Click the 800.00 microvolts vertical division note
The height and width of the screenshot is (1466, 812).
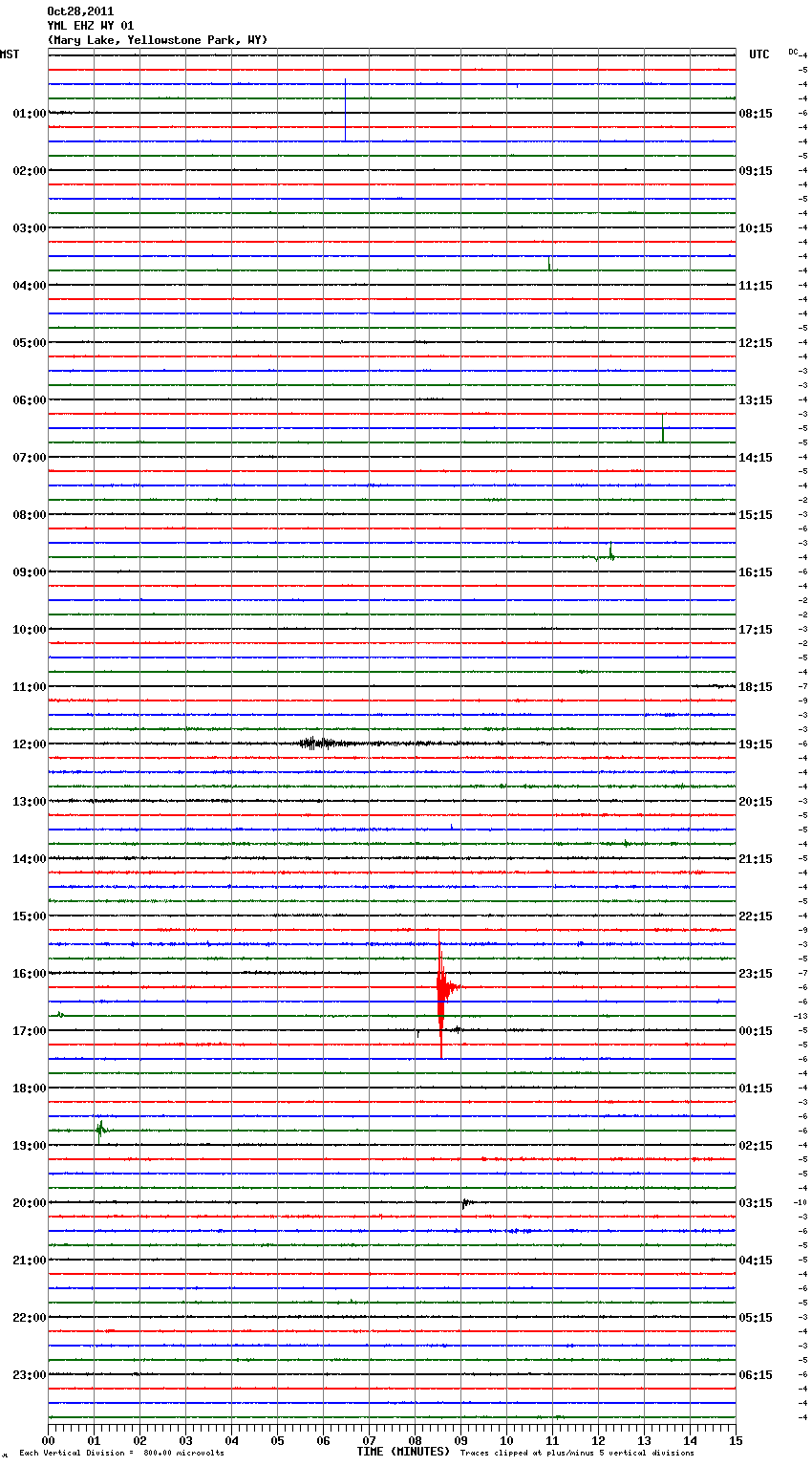[122, 1454]
